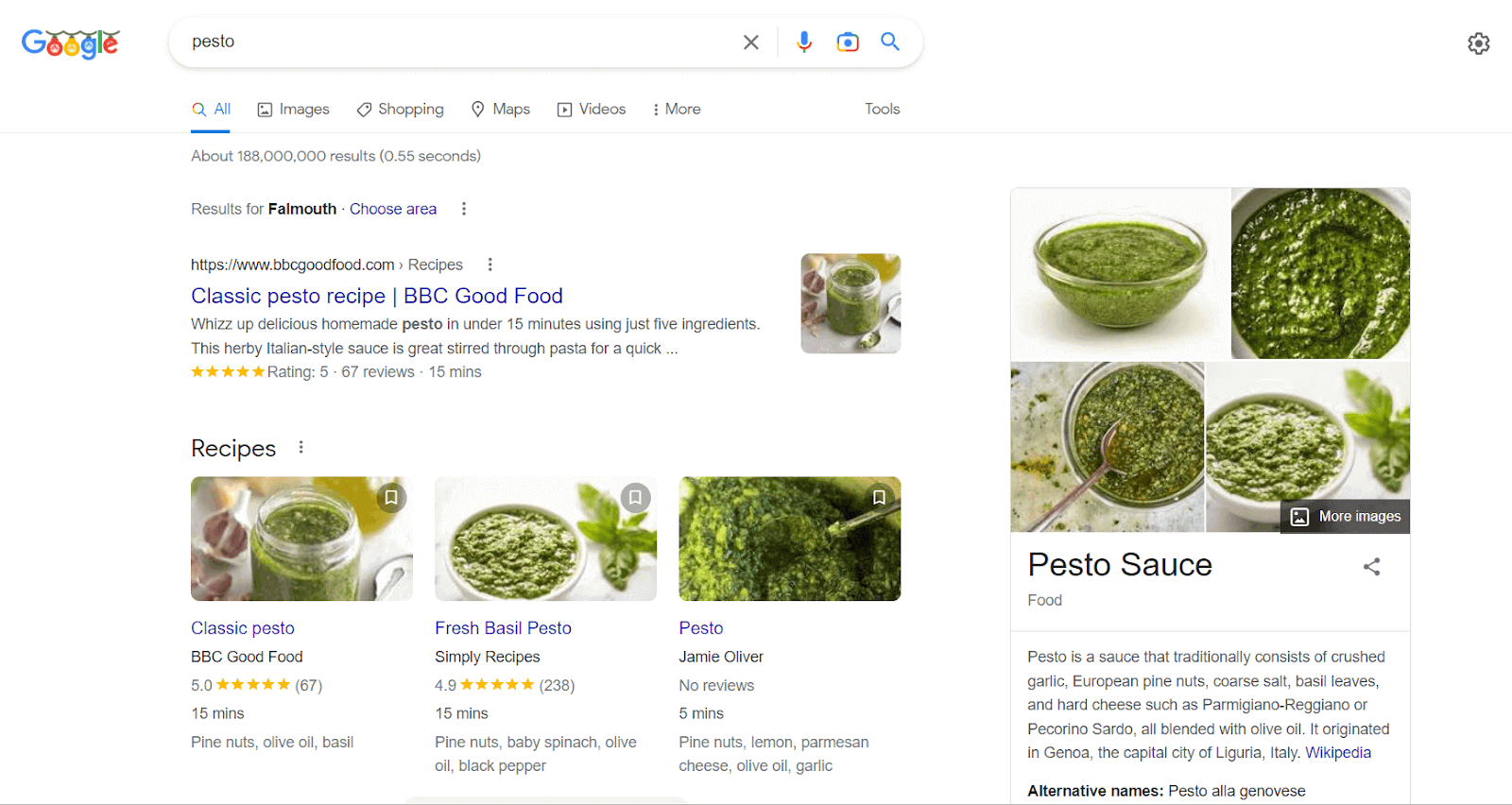The image size is (1512, 805).
Task: Bookmark the Jamie Oliver Pesto recipe card
Action: coord(879,497)
